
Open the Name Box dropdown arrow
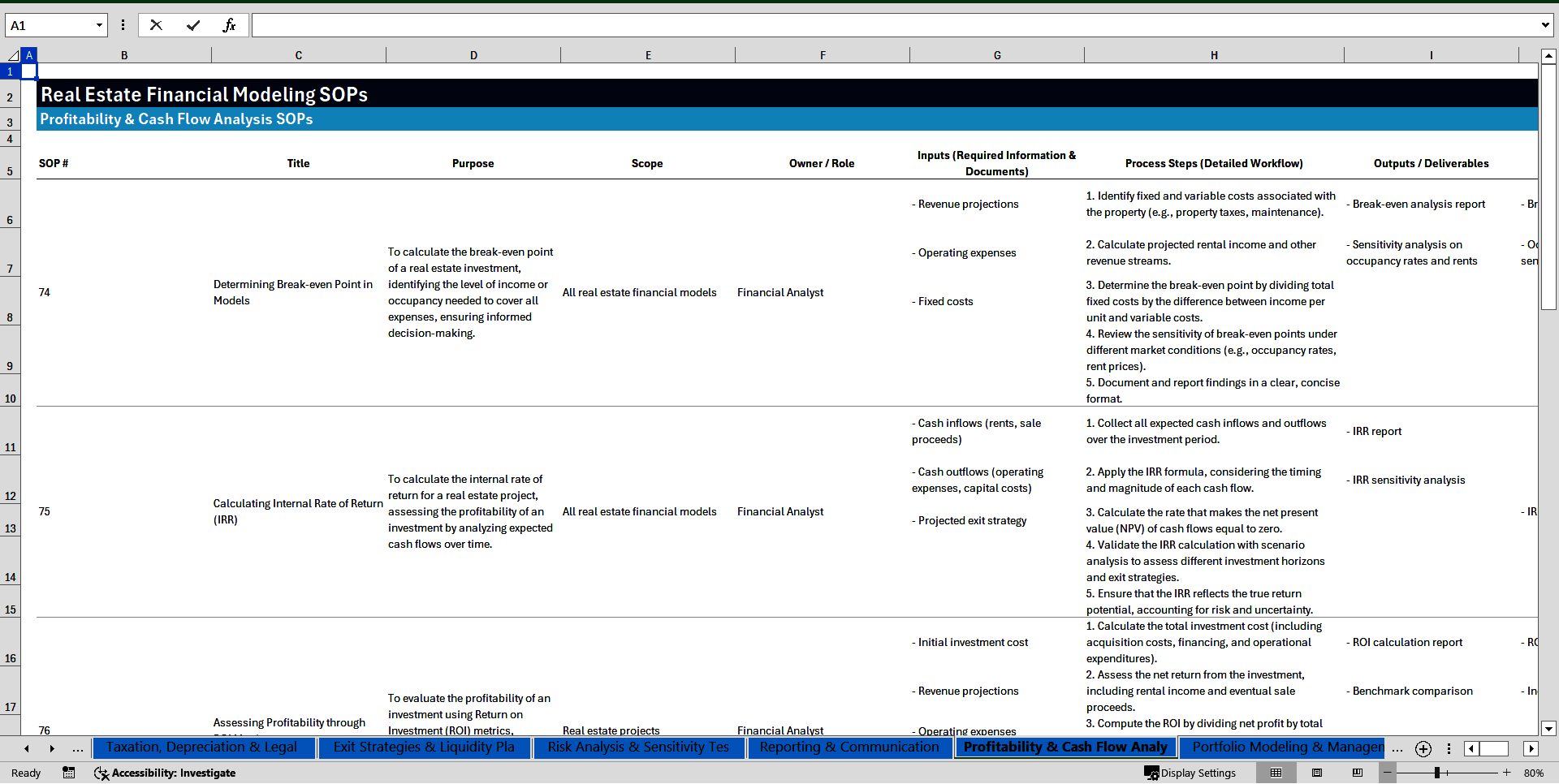tap(100, 25)
